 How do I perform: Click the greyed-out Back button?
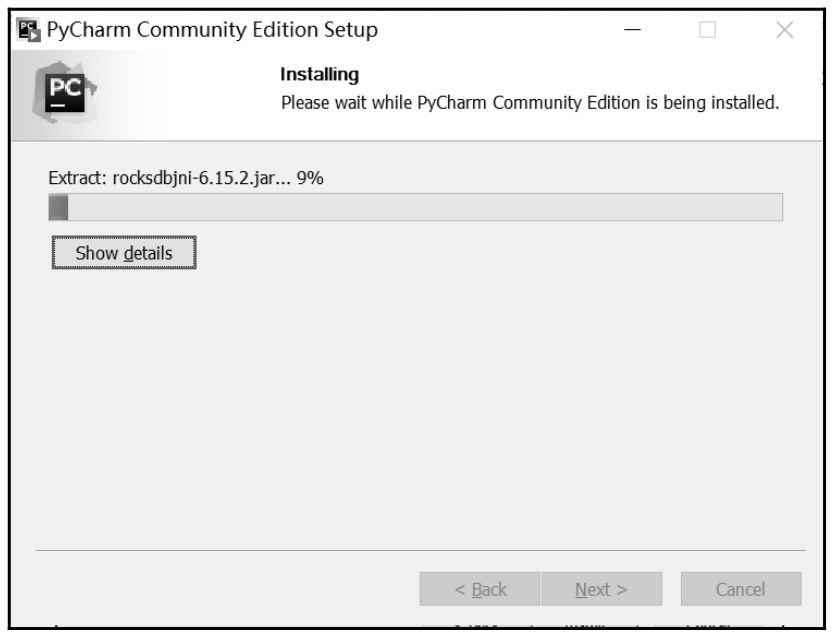coord(480,589)
